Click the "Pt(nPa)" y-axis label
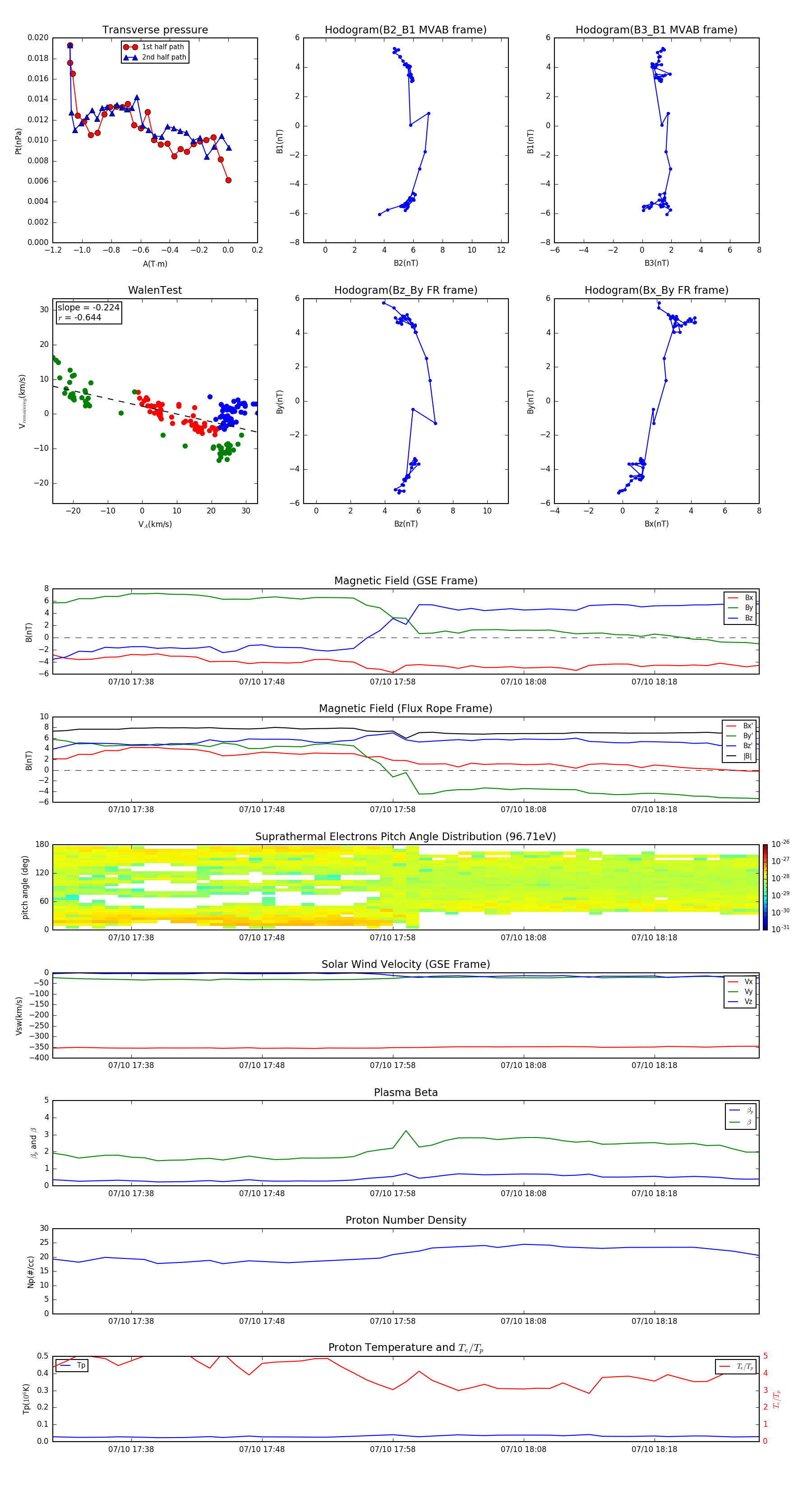 18,141
